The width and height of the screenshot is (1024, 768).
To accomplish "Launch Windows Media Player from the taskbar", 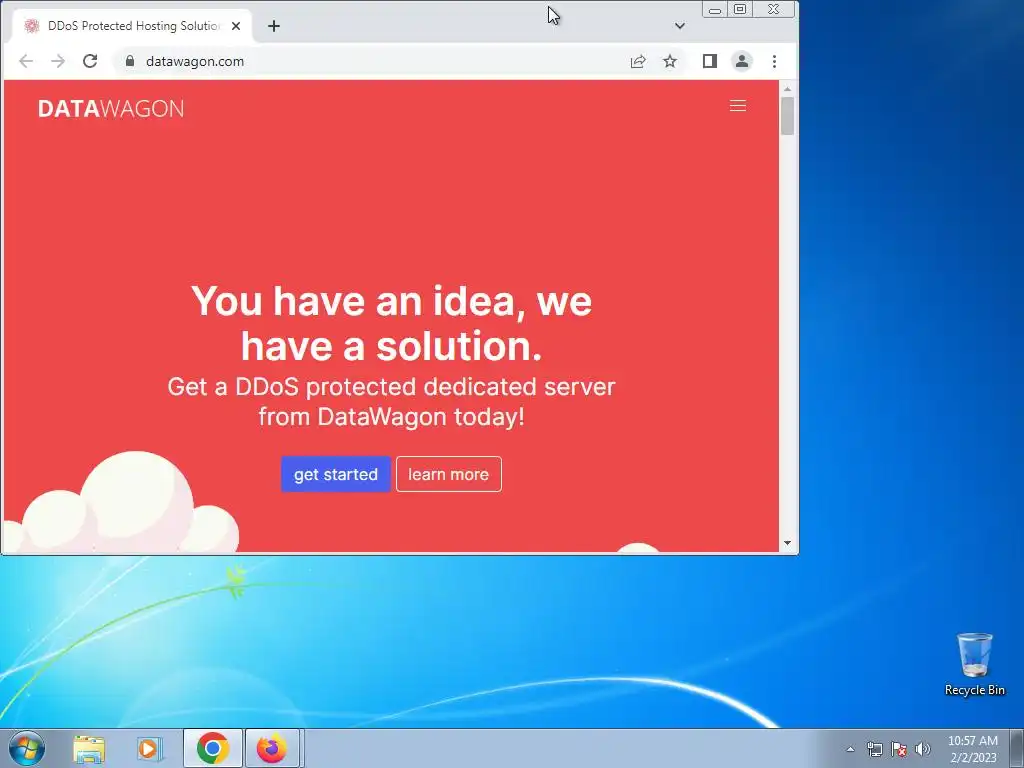I will pos(150,748).
